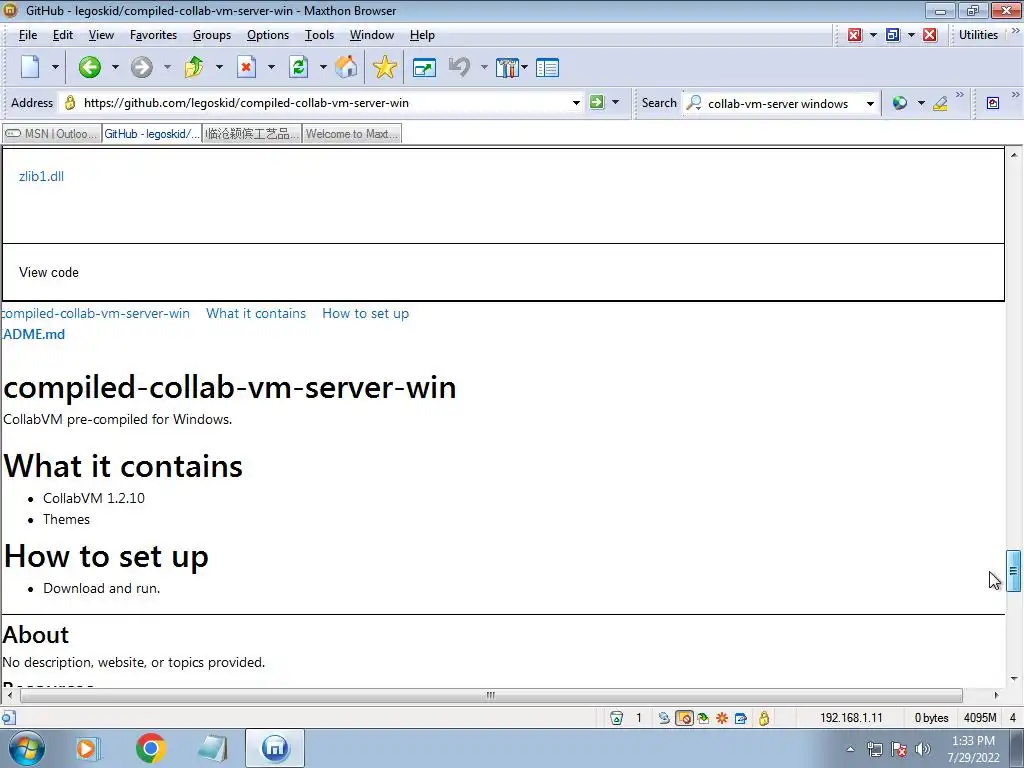Click the yellow padlock icon in status bar
The image size is (1024, 768).
763,718
